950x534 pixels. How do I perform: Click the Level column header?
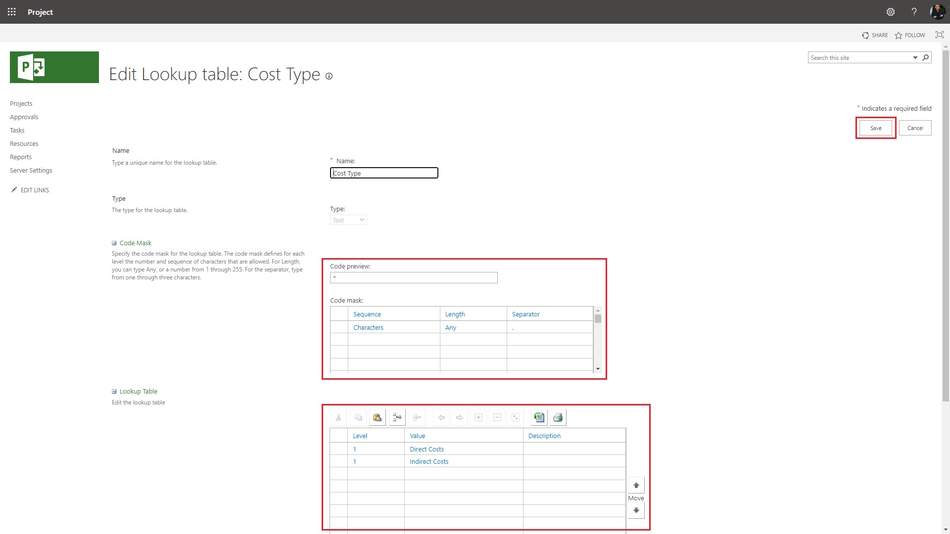[376, 436]
